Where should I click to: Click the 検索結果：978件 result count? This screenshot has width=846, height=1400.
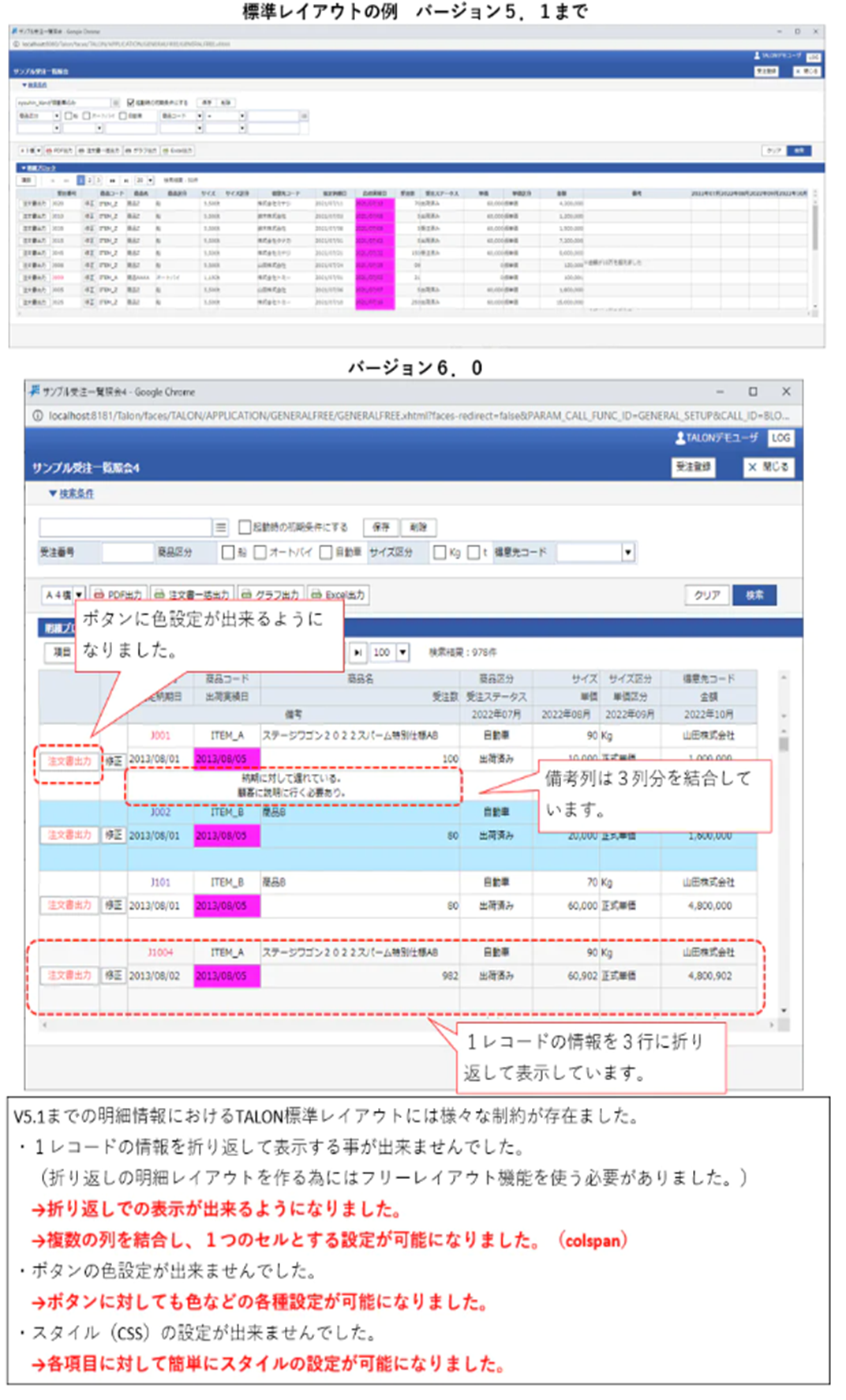click(462, 652)
